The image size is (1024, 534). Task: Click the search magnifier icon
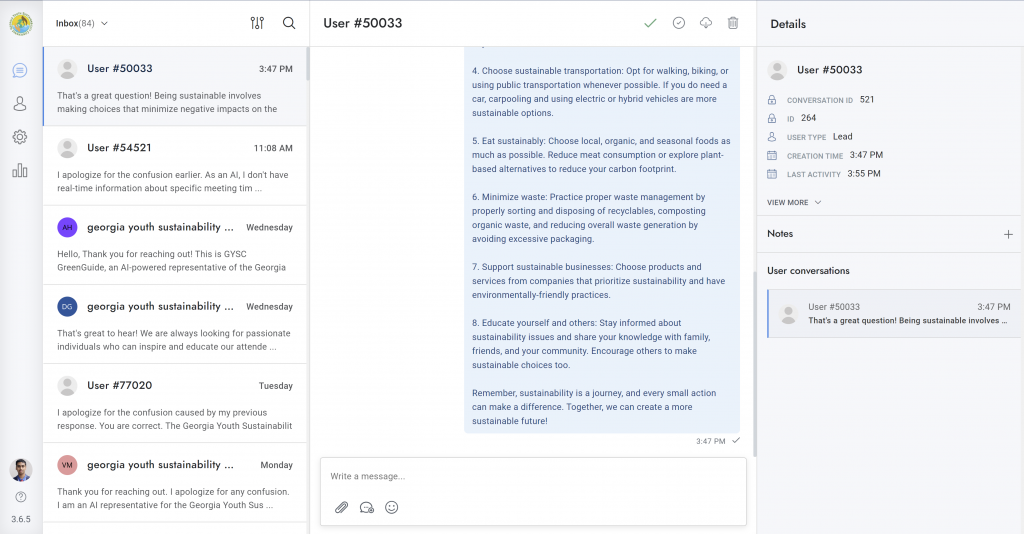[289, 23]
